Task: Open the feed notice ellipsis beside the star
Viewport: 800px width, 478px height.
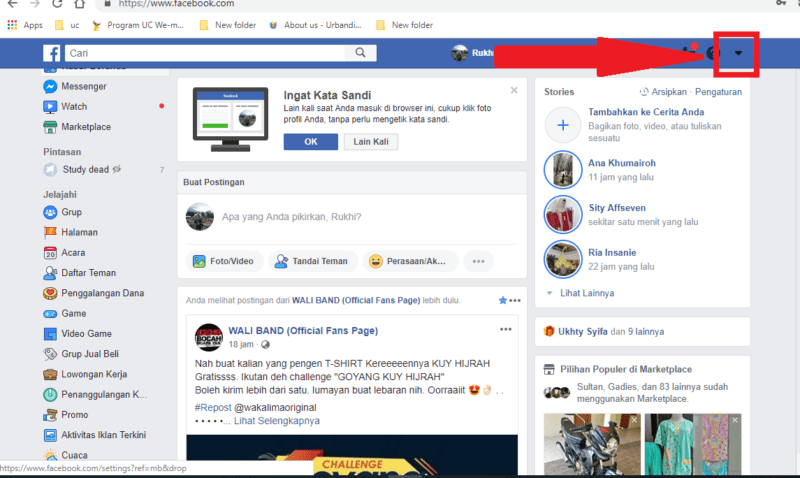Action: [515, 300]
